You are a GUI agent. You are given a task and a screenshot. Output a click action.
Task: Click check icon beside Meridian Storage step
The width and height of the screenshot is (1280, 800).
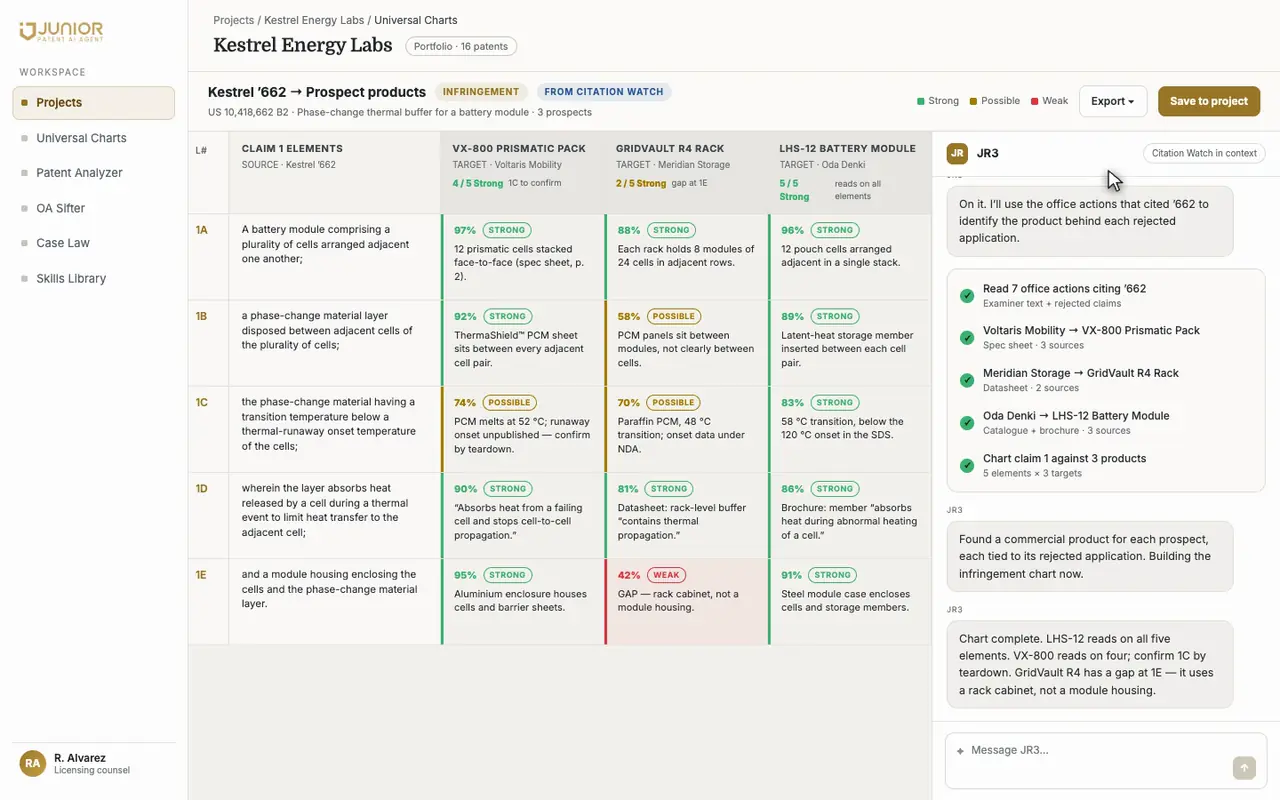point(967,380)
